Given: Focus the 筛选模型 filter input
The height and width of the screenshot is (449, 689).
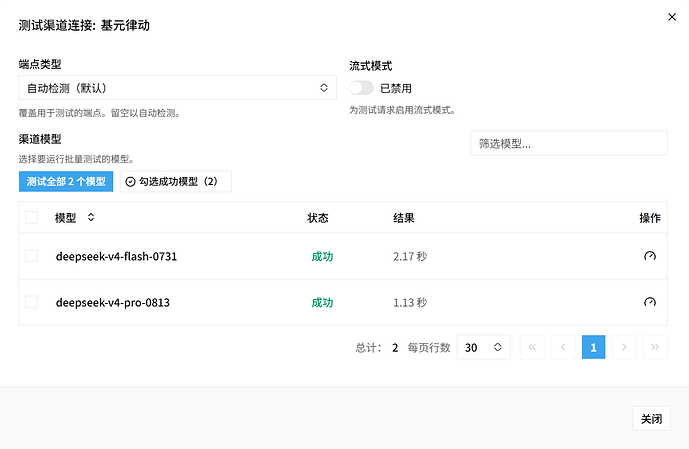Looking at the screenshot, I should coord(569,143).
